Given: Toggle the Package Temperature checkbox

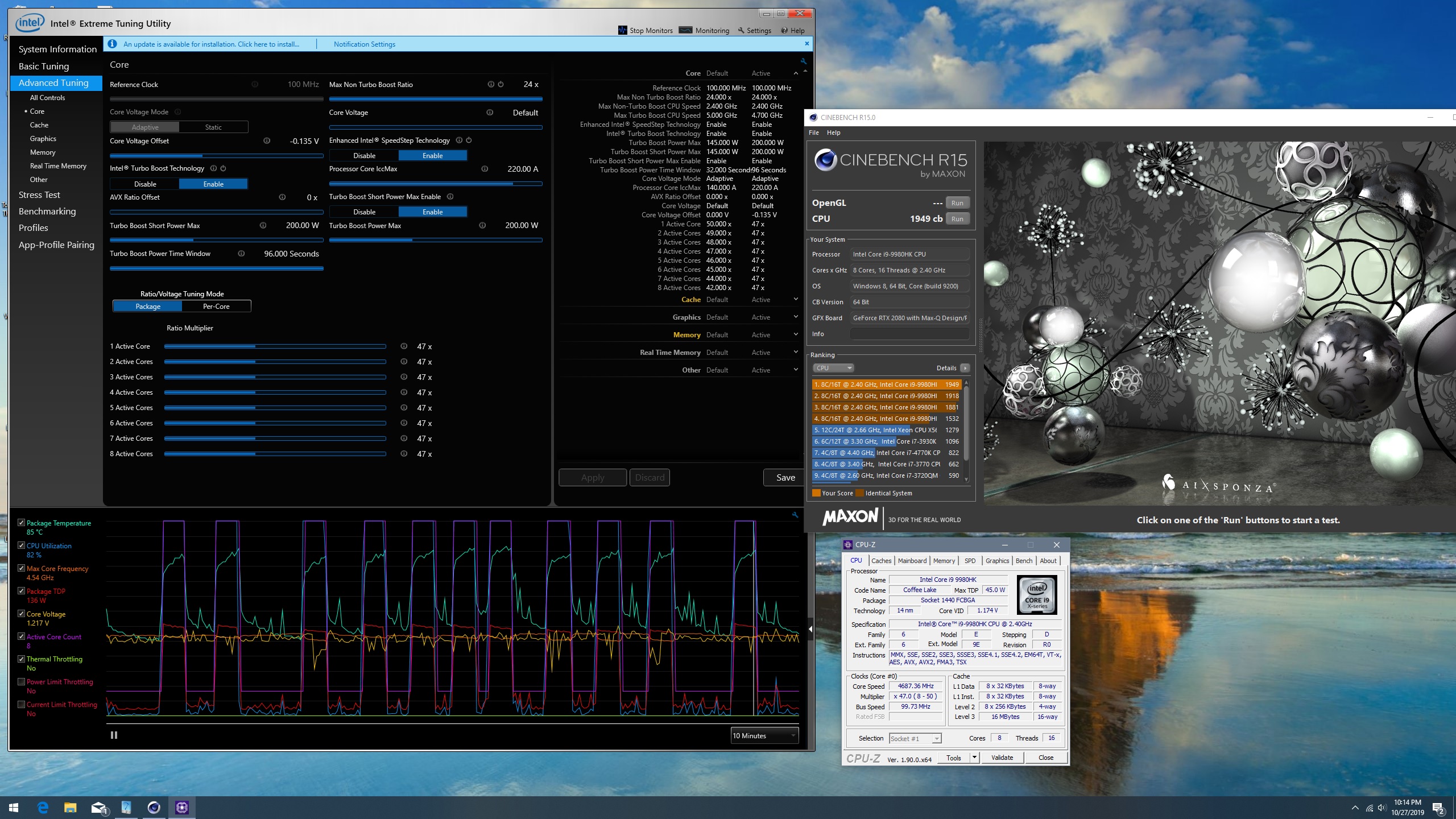Looking at the screenshot, I should pyautogui.click(x=21, y=522).
